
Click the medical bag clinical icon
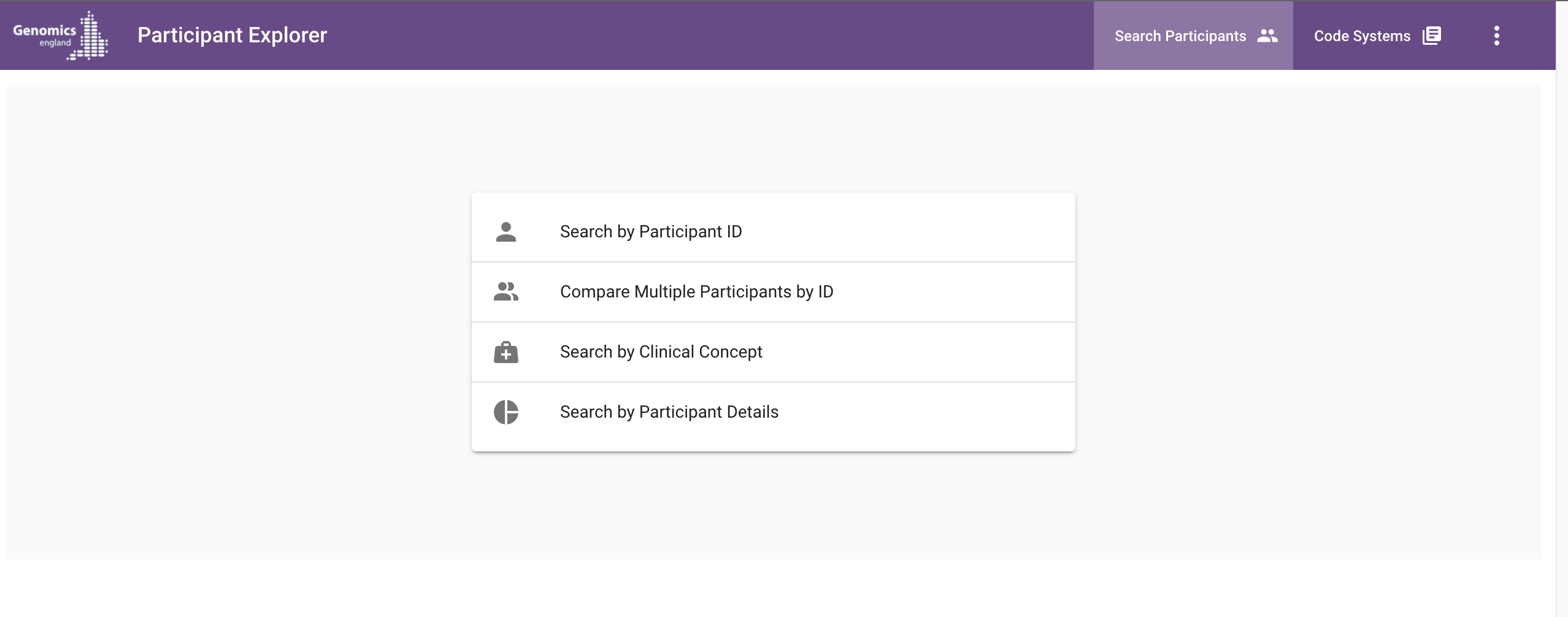pos(506,352)
